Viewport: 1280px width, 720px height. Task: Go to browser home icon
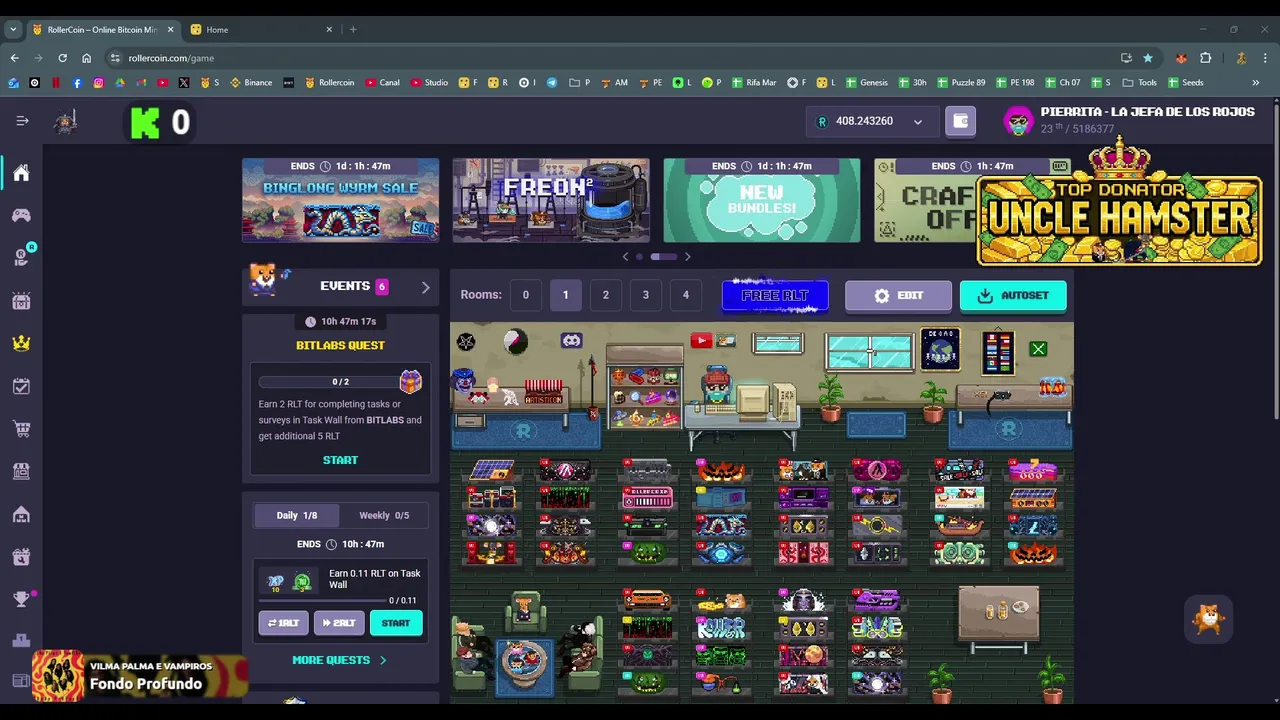click(x=86, y=58)
